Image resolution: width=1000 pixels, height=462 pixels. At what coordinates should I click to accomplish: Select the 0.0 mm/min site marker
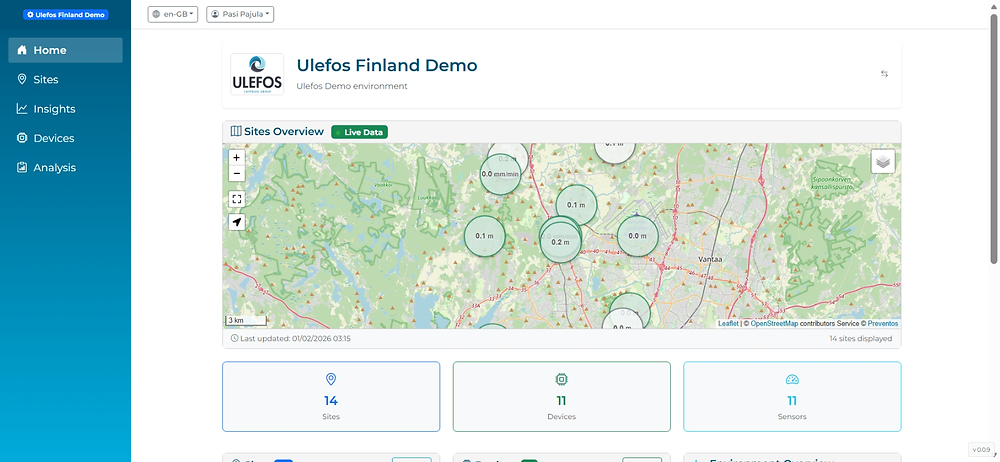click(x=500, y=174)
